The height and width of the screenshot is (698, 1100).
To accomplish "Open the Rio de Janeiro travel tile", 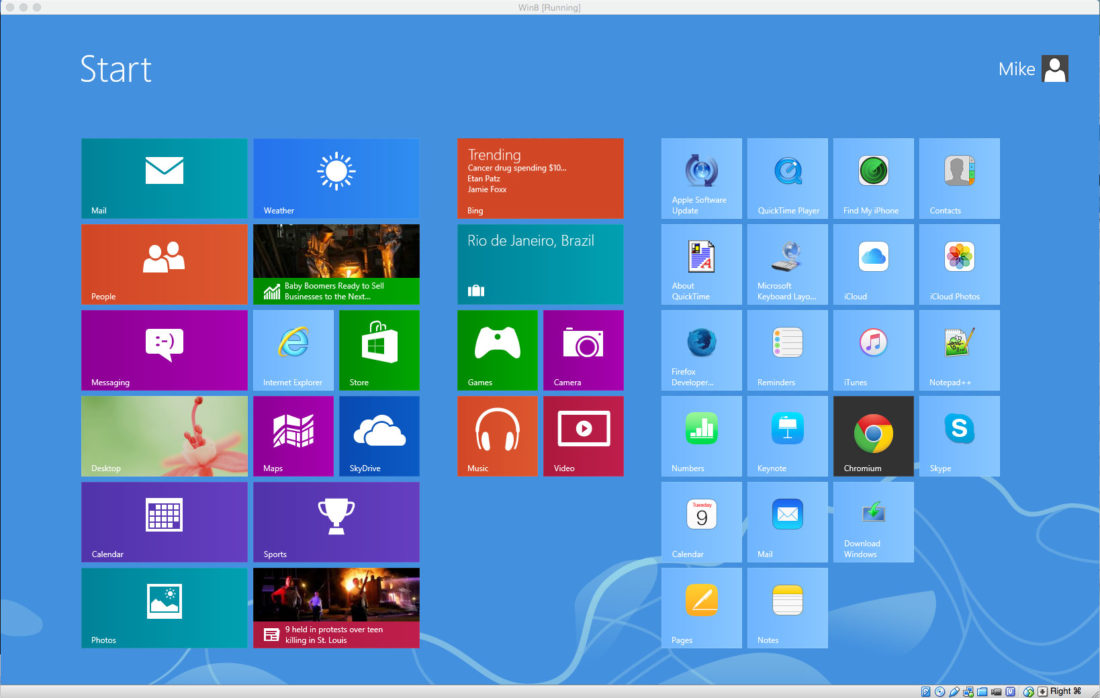I will click(x=540, y=264).
